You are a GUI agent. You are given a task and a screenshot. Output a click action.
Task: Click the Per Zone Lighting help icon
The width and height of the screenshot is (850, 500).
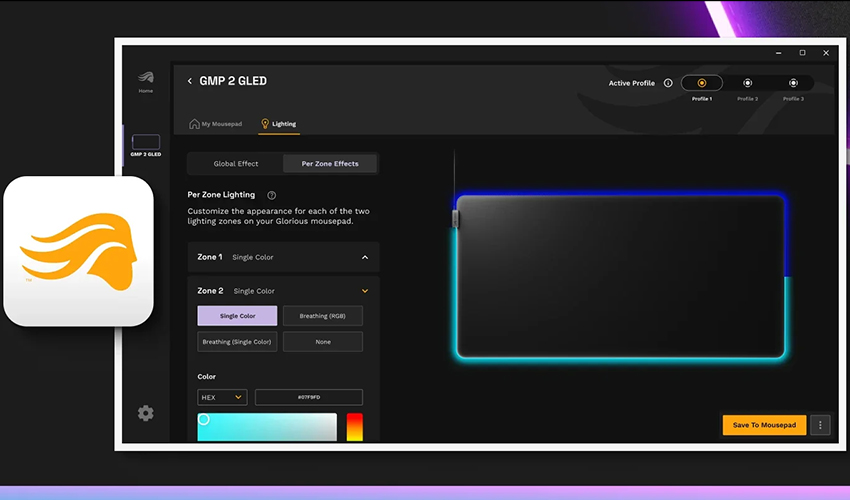pos(272,195)
